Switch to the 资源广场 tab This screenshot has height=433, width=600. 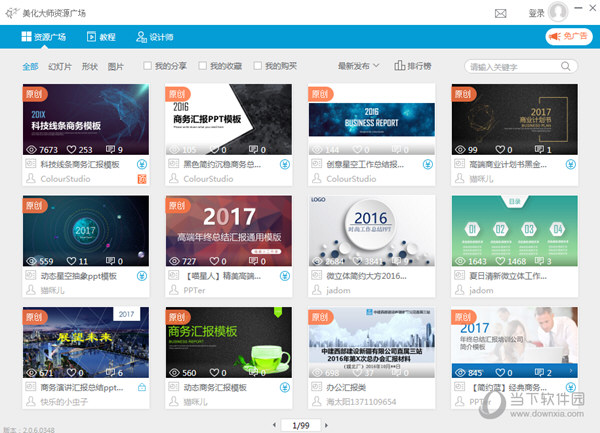pyautogui.click(x=44, y=37)
